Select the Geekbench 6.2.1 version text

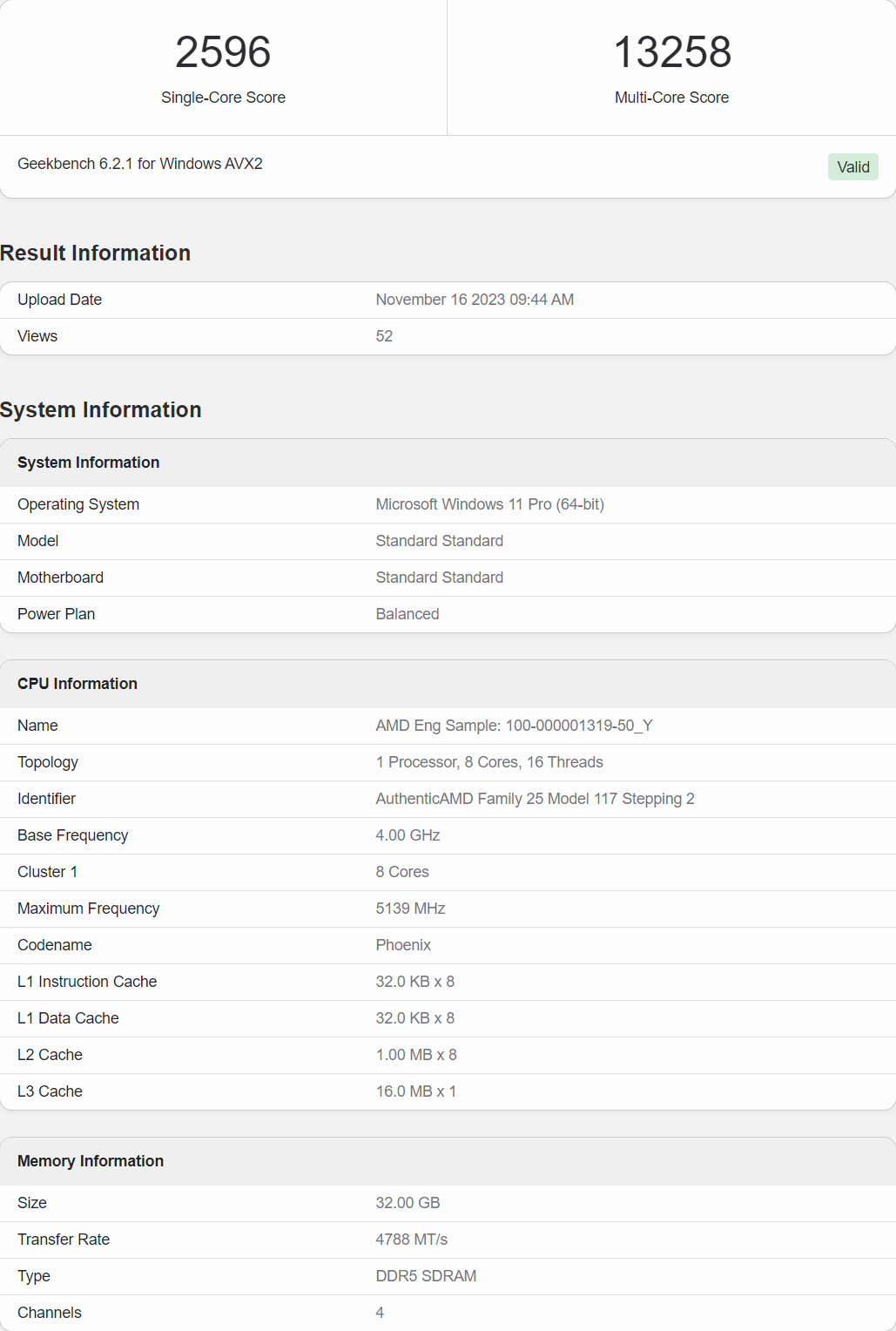click(140, 164)
